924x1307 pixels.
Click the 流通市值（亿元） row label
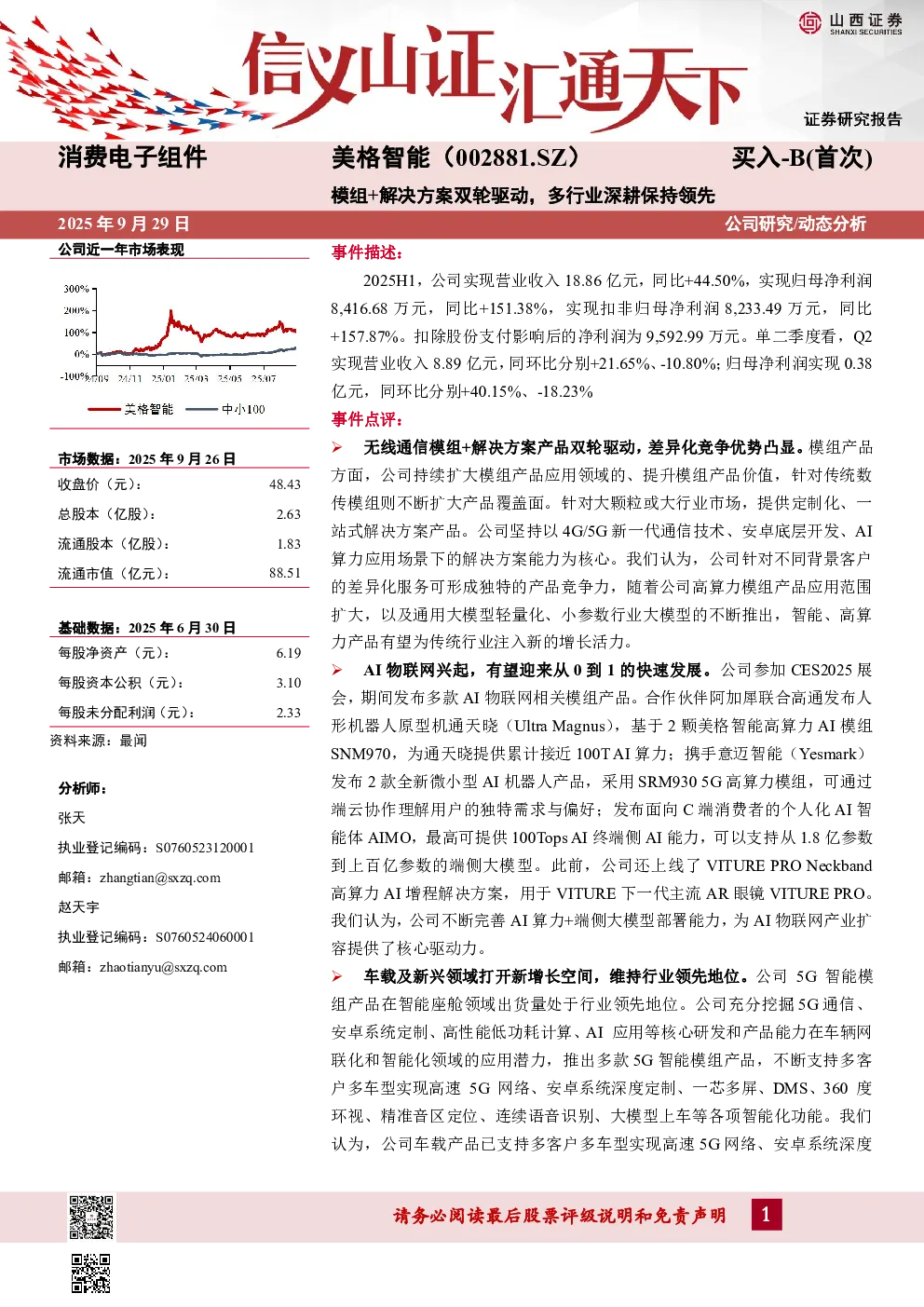pos(114,574)
